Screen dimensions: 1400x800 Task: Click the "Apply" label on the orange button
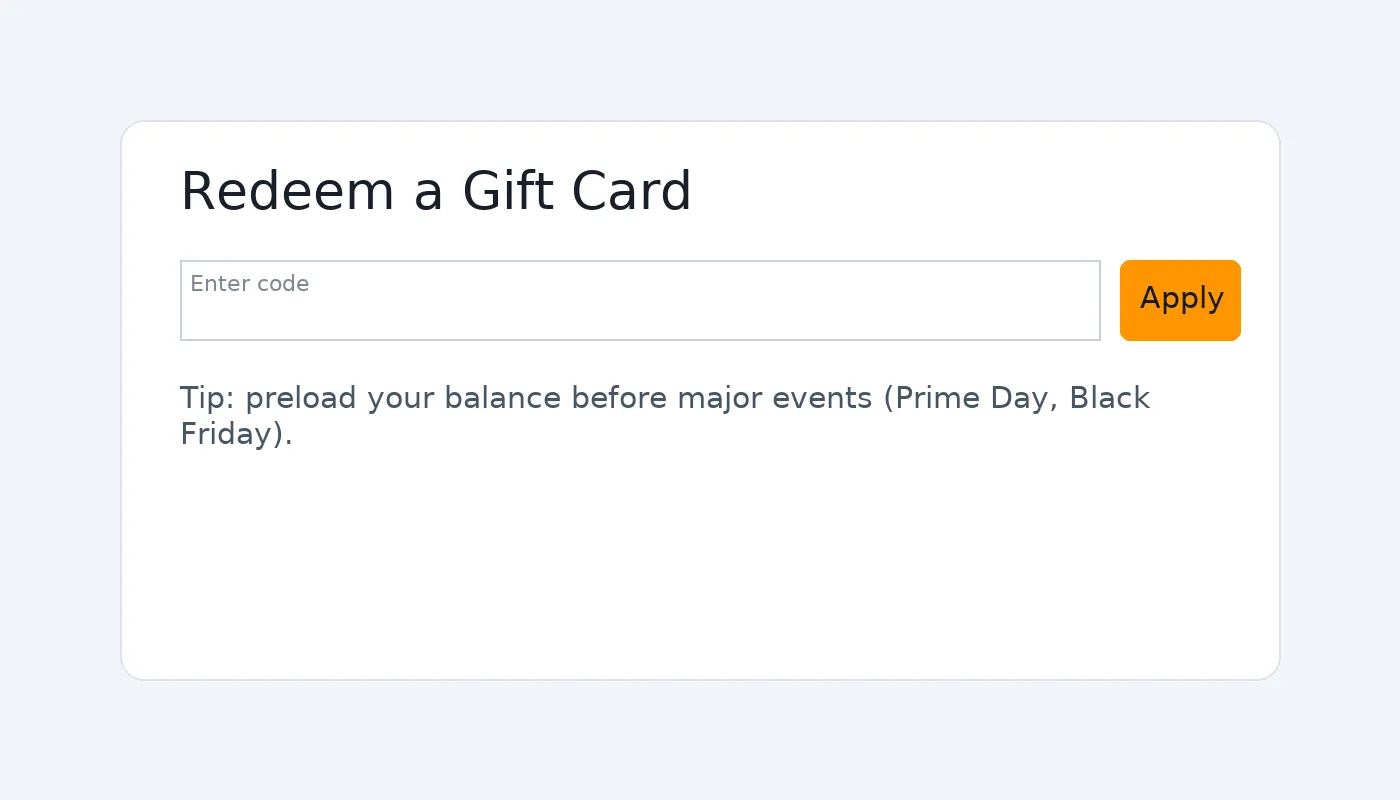click(1181, 298)
